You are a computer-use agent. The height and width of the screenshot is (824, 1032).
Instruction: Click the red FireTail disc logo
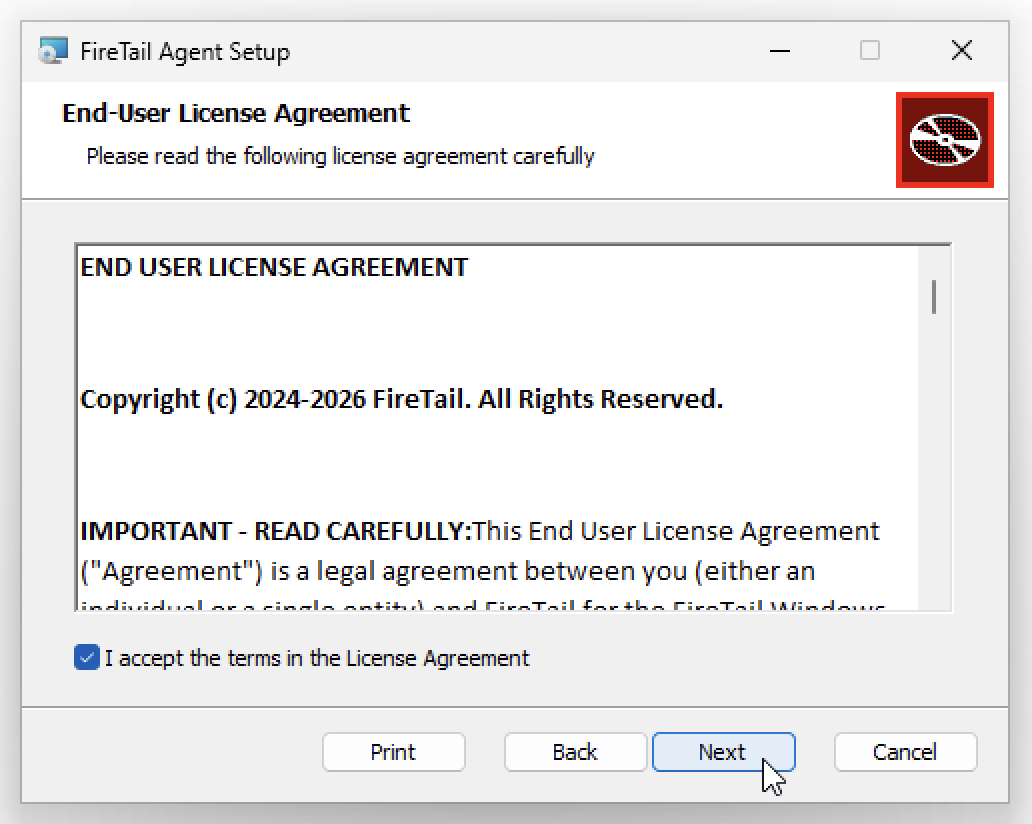(x=944, y=140)
